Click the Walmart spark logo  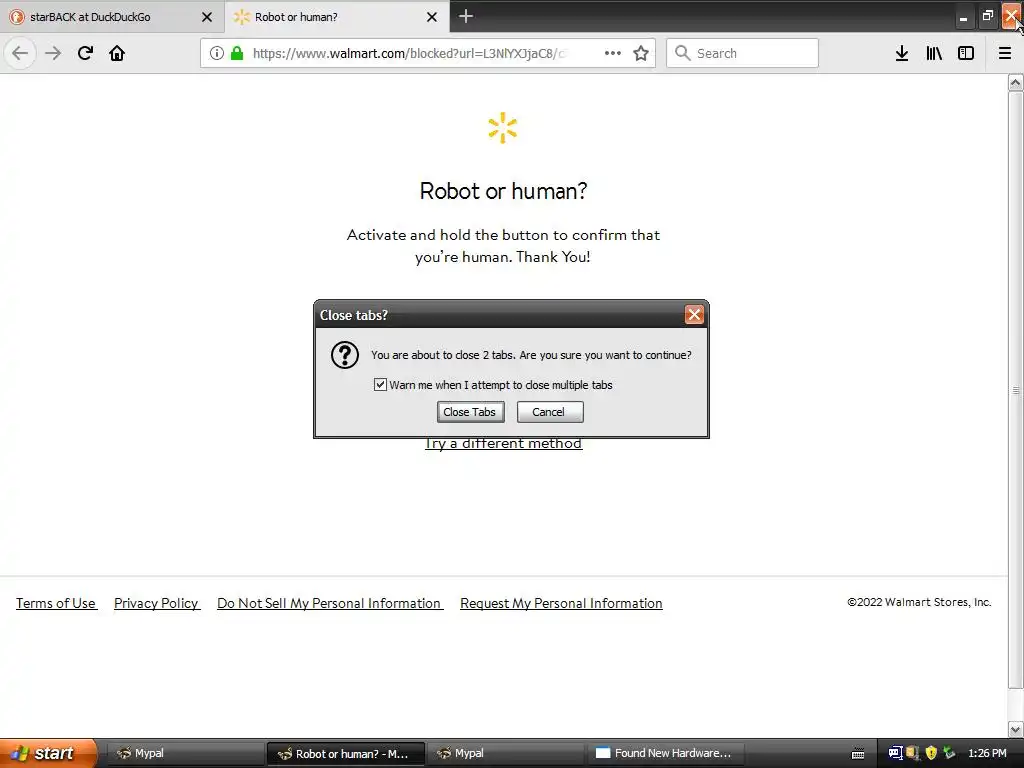coord(503,128)
